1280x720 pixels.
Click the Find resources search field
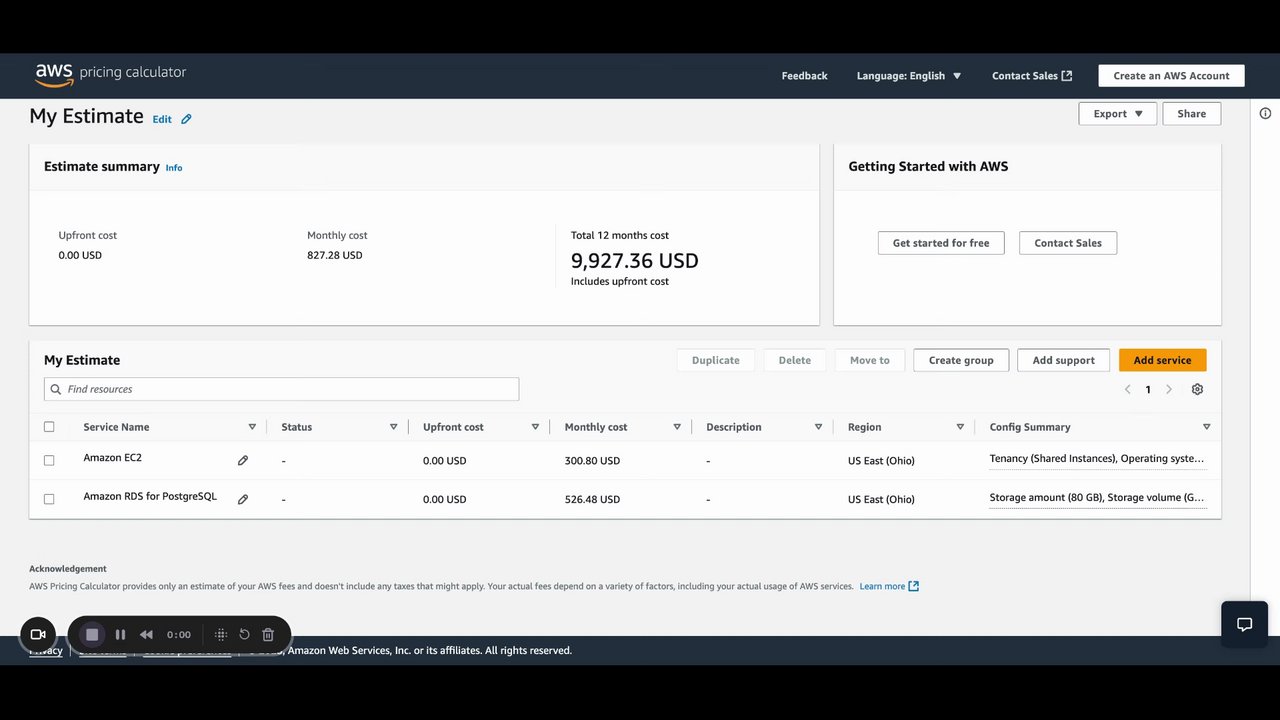point(281,389)
